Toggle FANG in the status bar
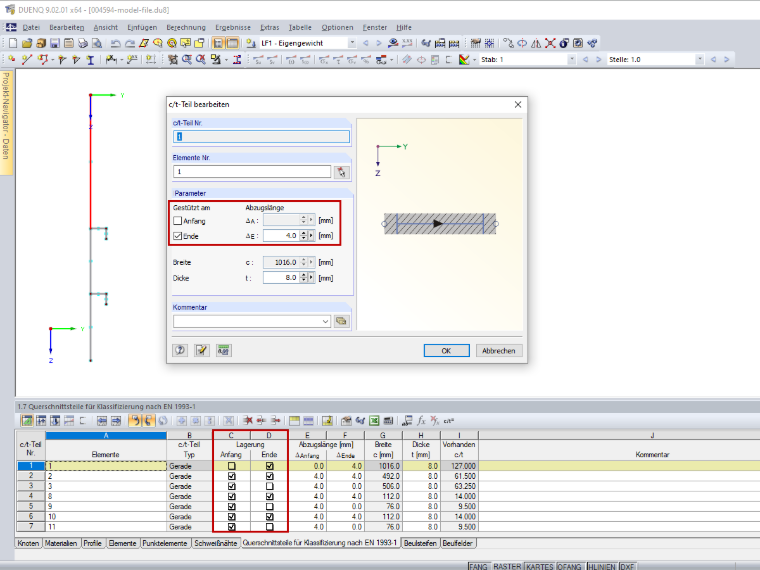 [478, 566]
